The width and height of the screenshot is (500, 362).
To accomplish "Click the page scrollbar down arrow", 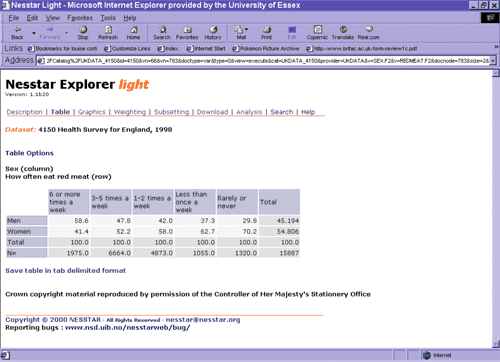I will (x=496, y=344).
